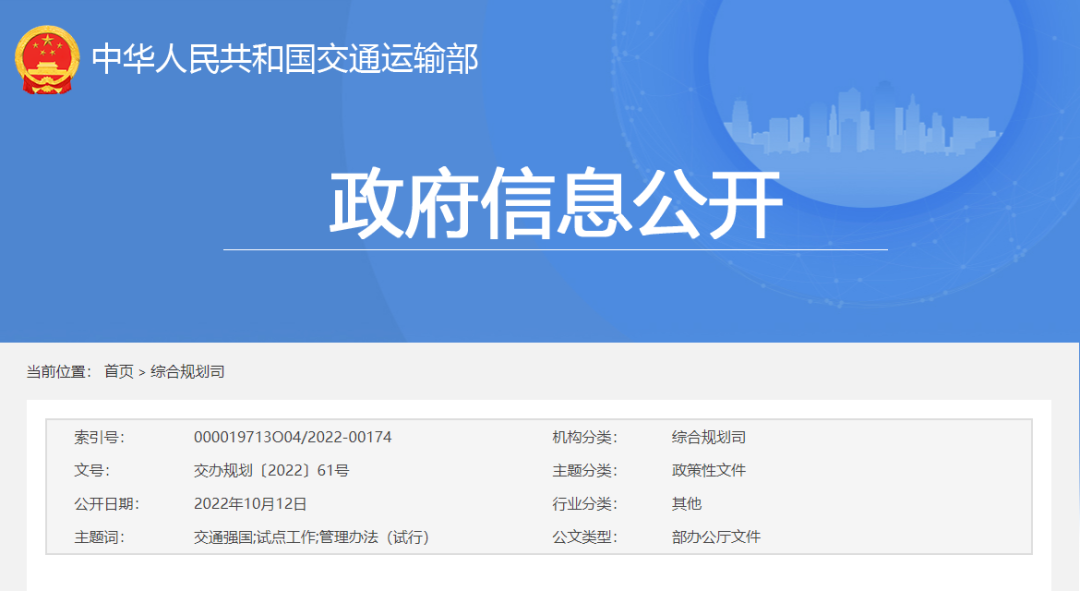Screen dimensions: 1080x591
Task: Click the national emblem logo
Action: point(47,60)
